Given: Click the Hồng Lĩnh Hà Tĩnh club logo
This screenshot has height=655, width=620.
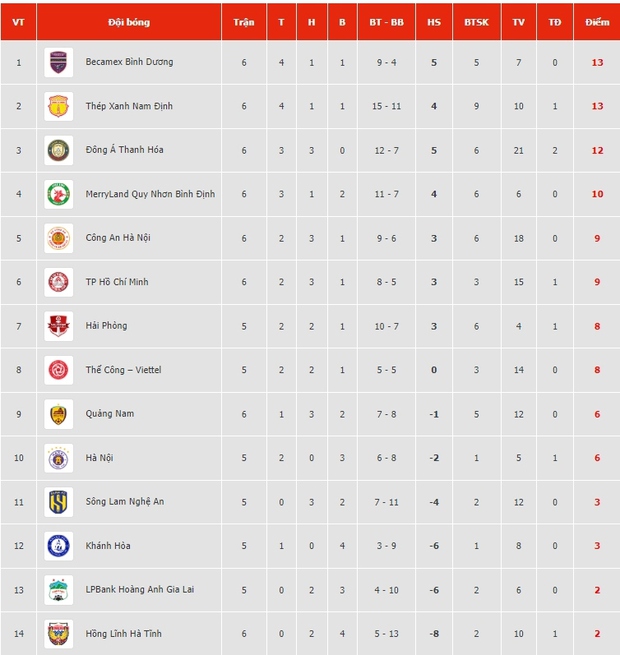Looking at the screenshot, I should (x=59, y=634).
